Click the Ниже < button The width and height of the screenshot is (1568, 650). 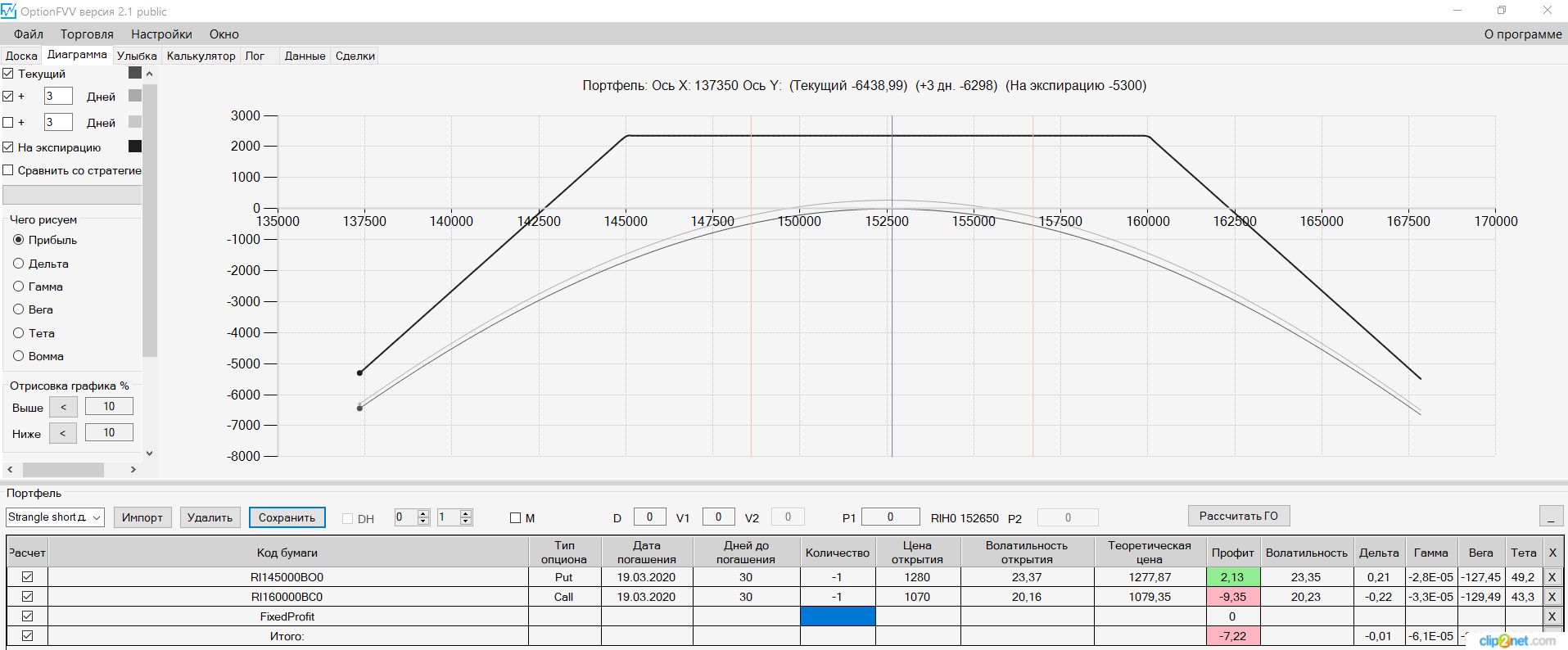pyautogui.click(x=63, y=433)
